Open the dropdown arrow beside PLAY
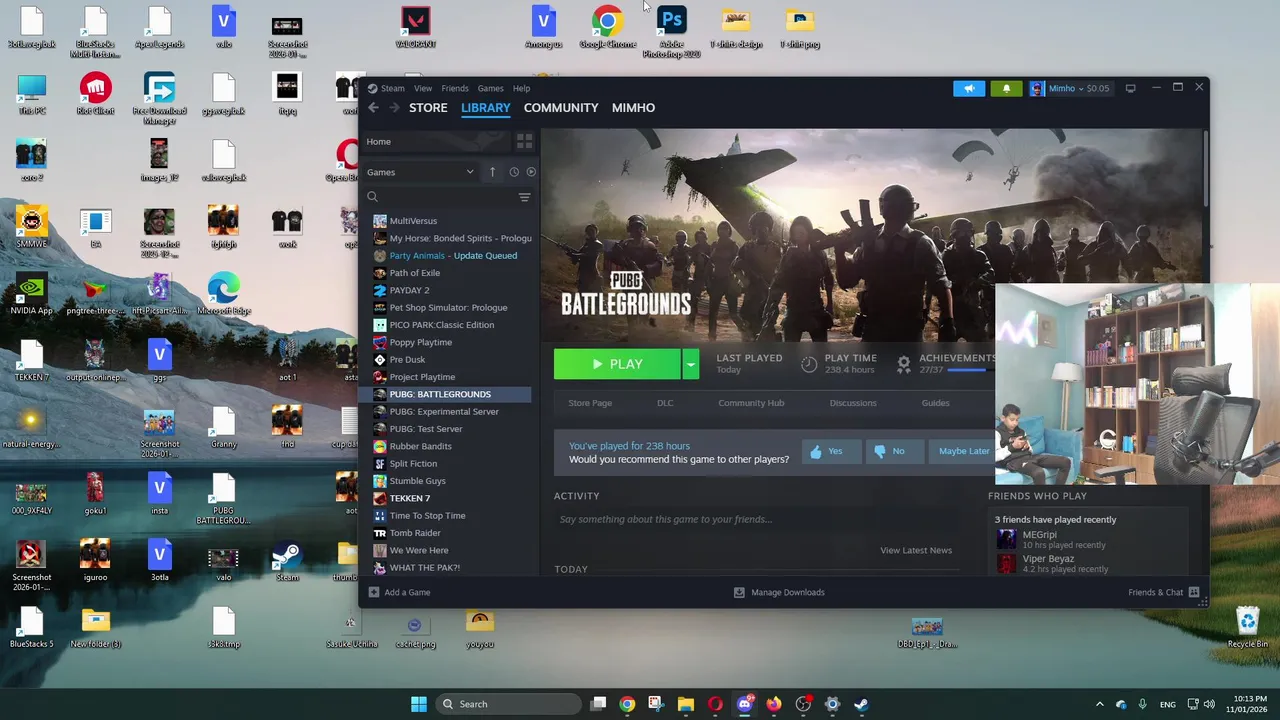1280x720 pixels. click(690, 364)
